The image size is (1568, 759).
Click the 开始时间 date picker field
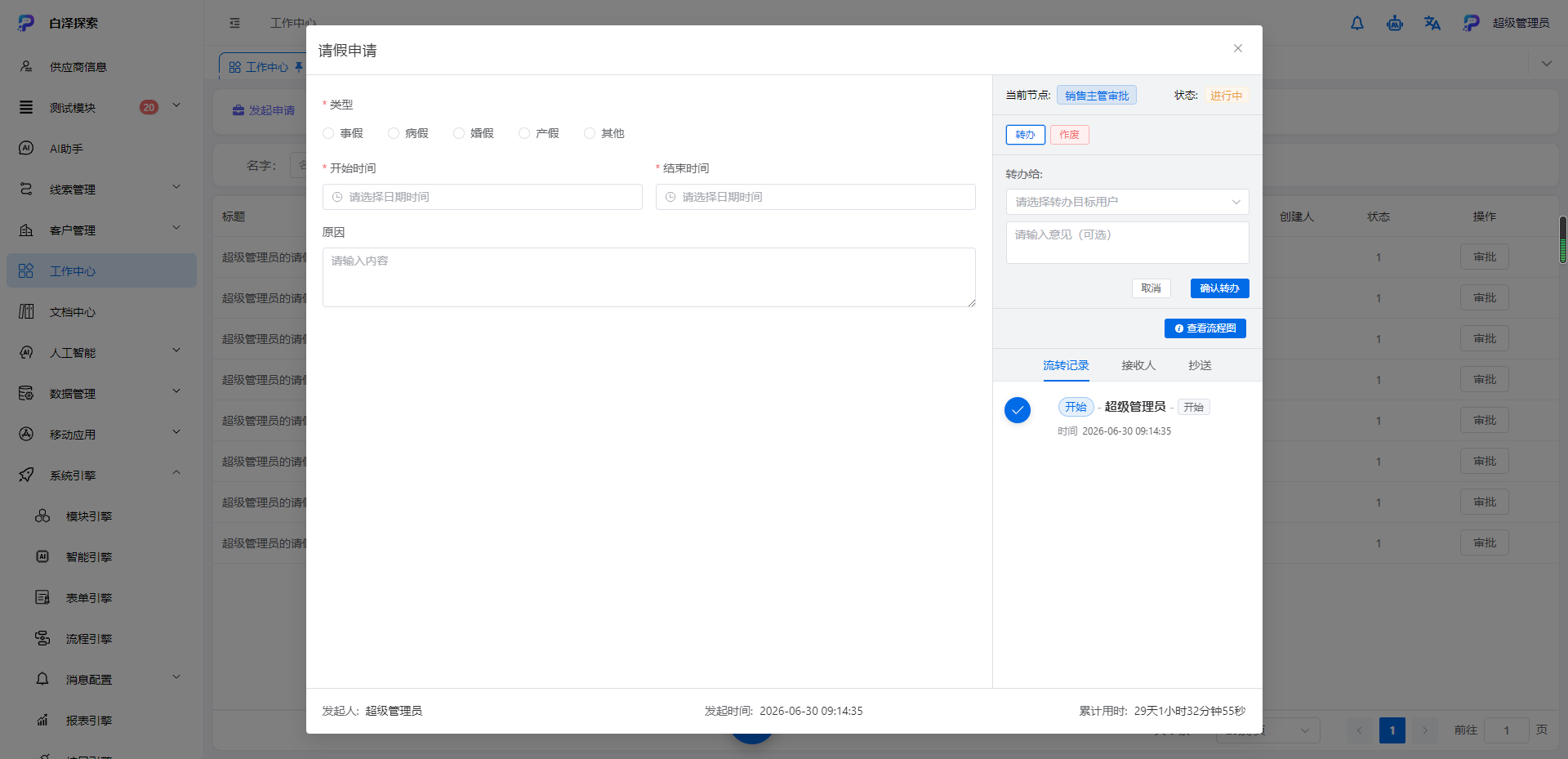pyautogui.click(x=483, y=197)
